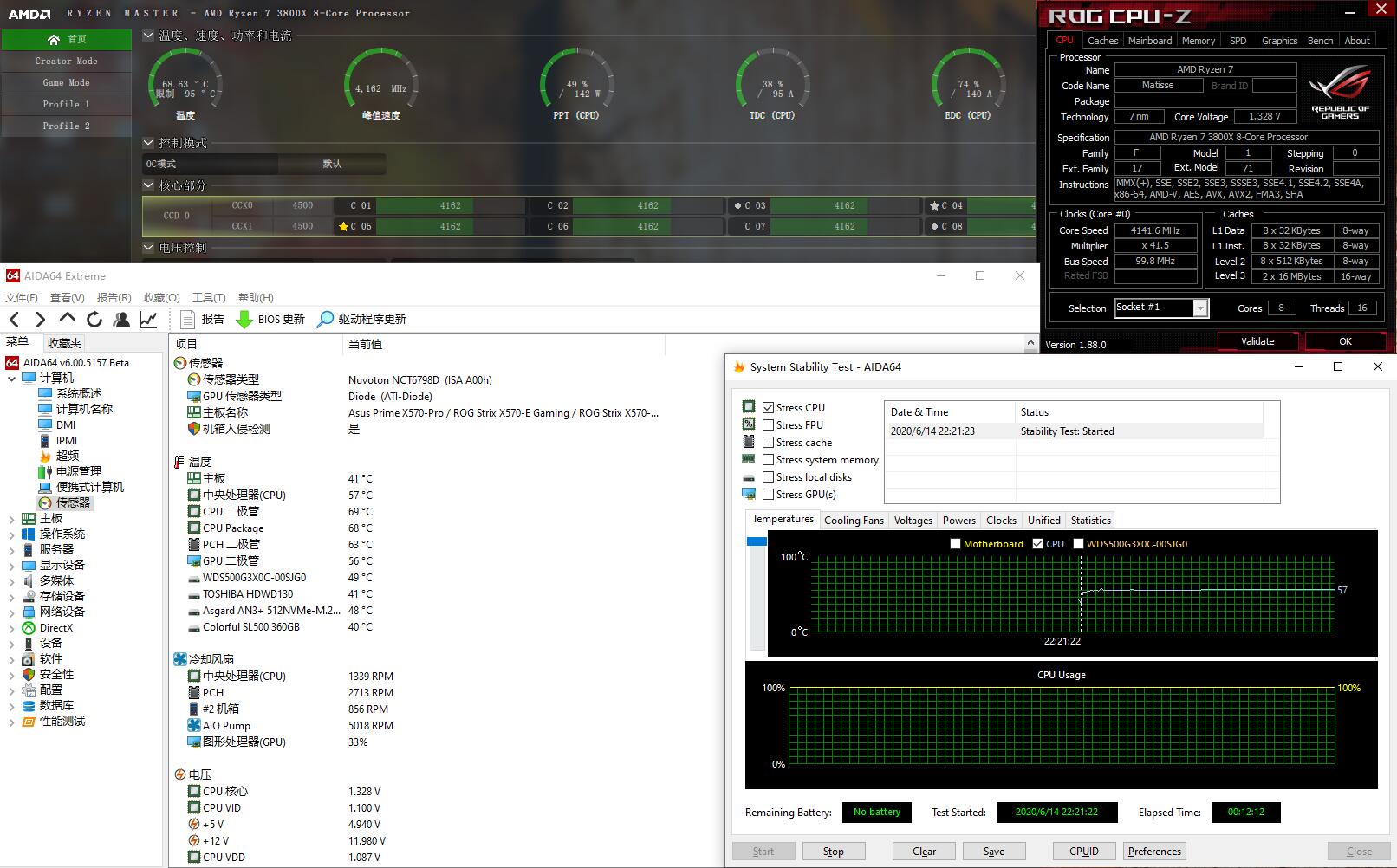Open the report document icon

[x=188, y=320]
